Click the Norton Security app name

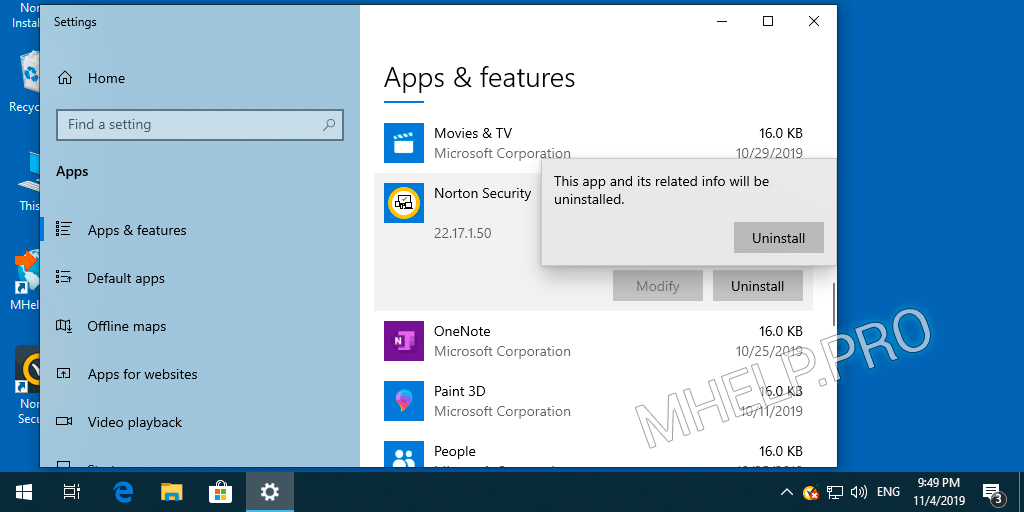pyautogui.click(x=483, y=193)
